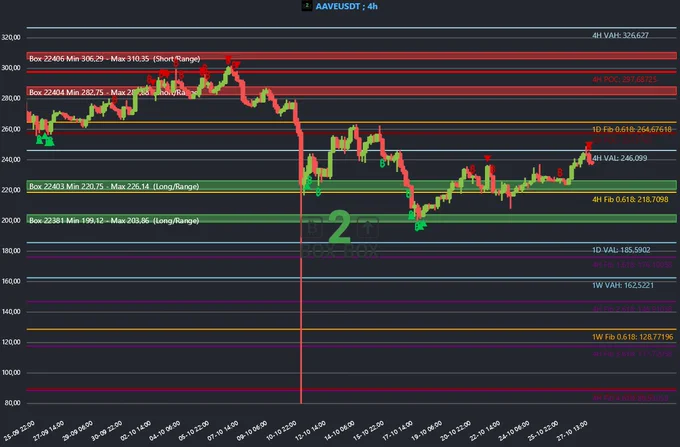Click the long red wick candle at 10-10 22:00
Image resolution: width=680 pixels, height=447 pixels.
(x=301, y=269)
